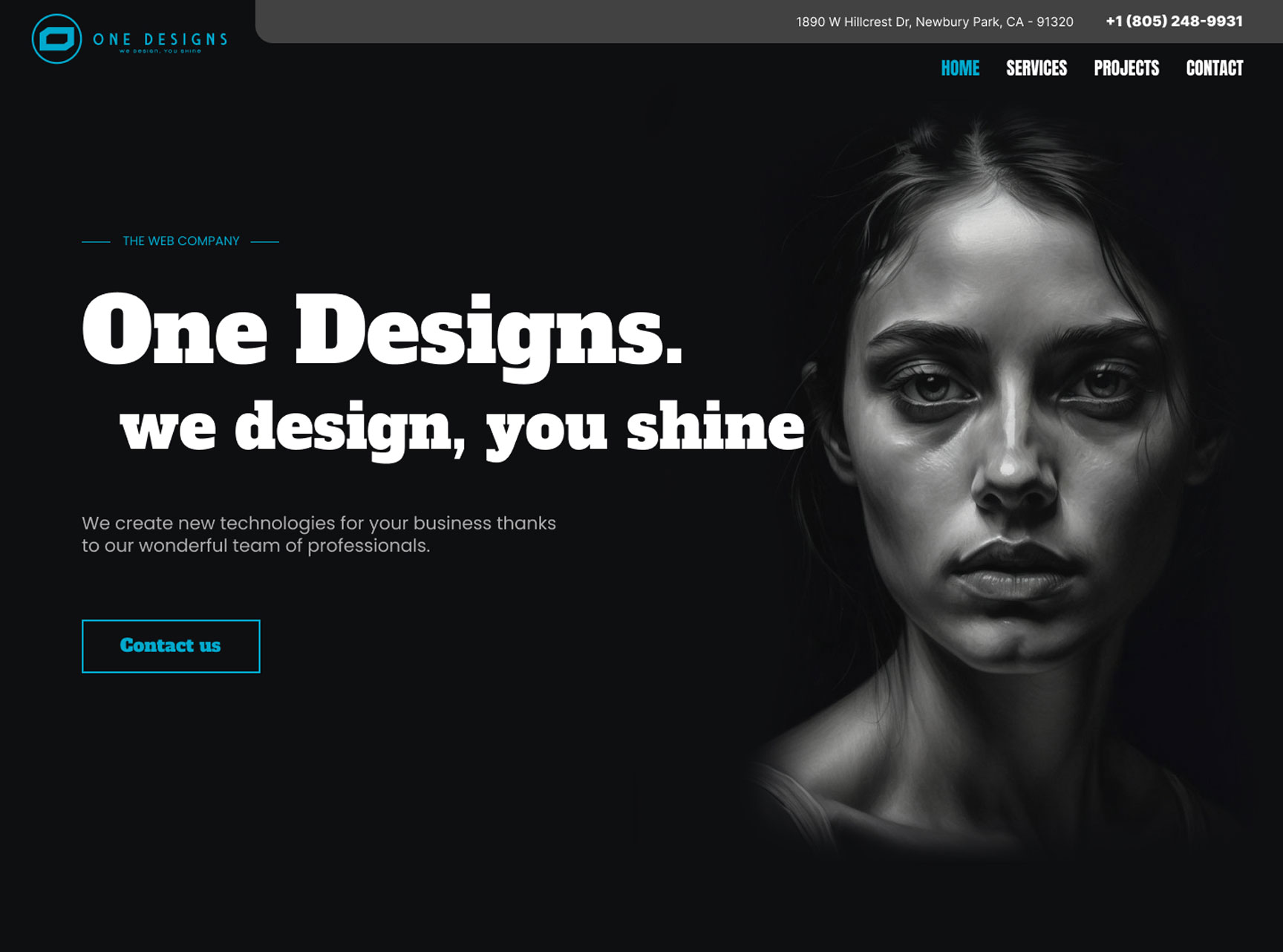Go to the SERVICES menu item
The image size is (1283, 952).
pos(1036,68)
